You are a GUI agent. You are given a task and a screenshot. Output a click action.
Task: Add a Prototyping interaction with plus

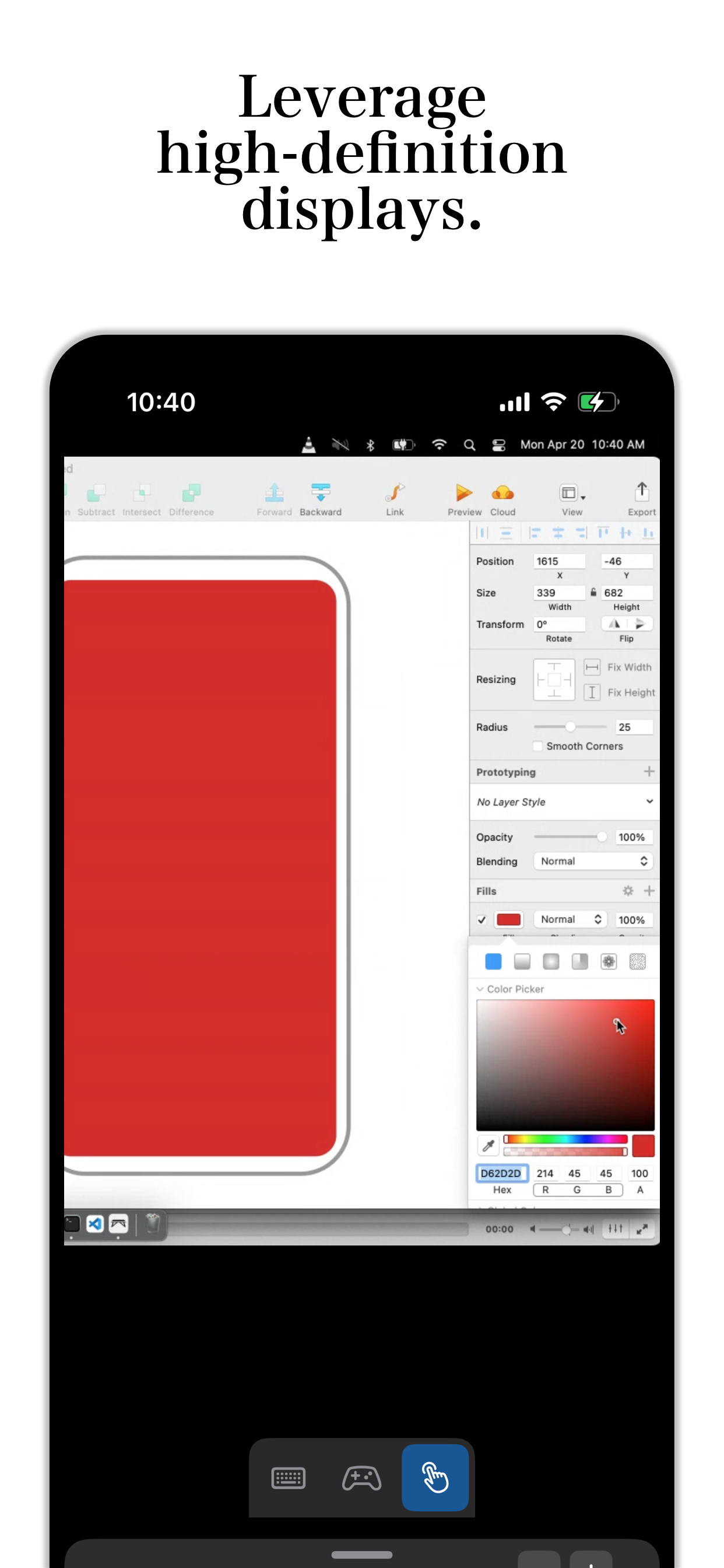(x=649, y=772)
